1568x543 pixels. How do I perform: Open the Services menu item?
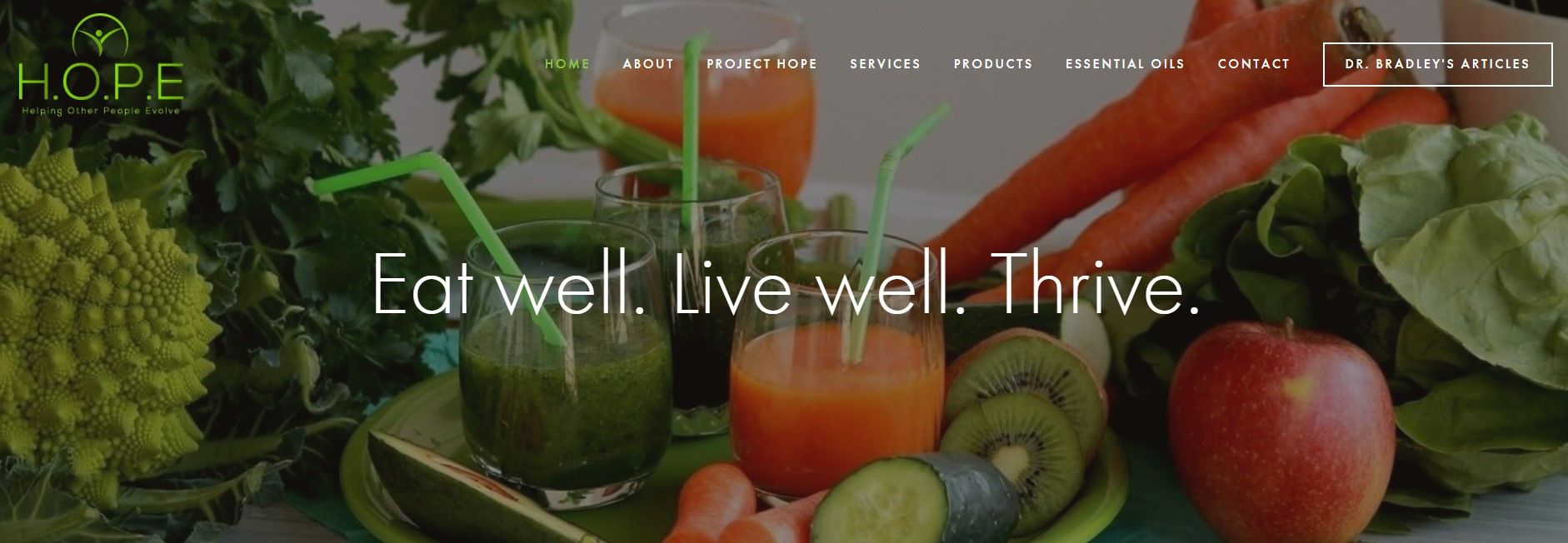(x=885, y=64)
